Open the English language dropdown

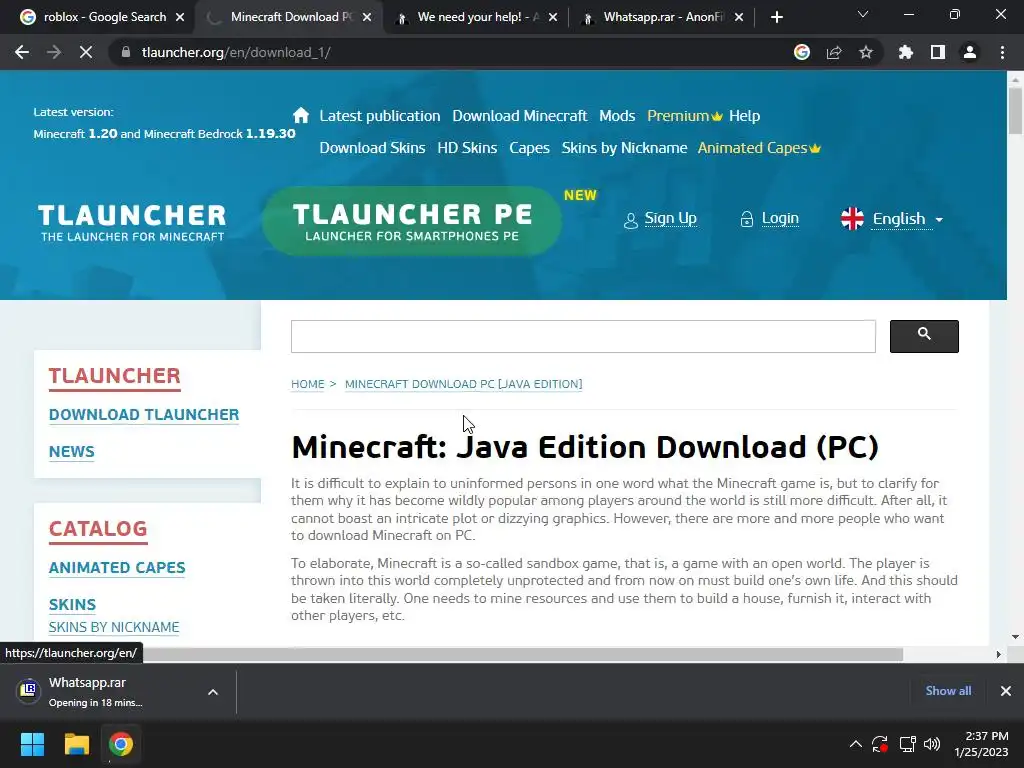click(x=892, y=219)
